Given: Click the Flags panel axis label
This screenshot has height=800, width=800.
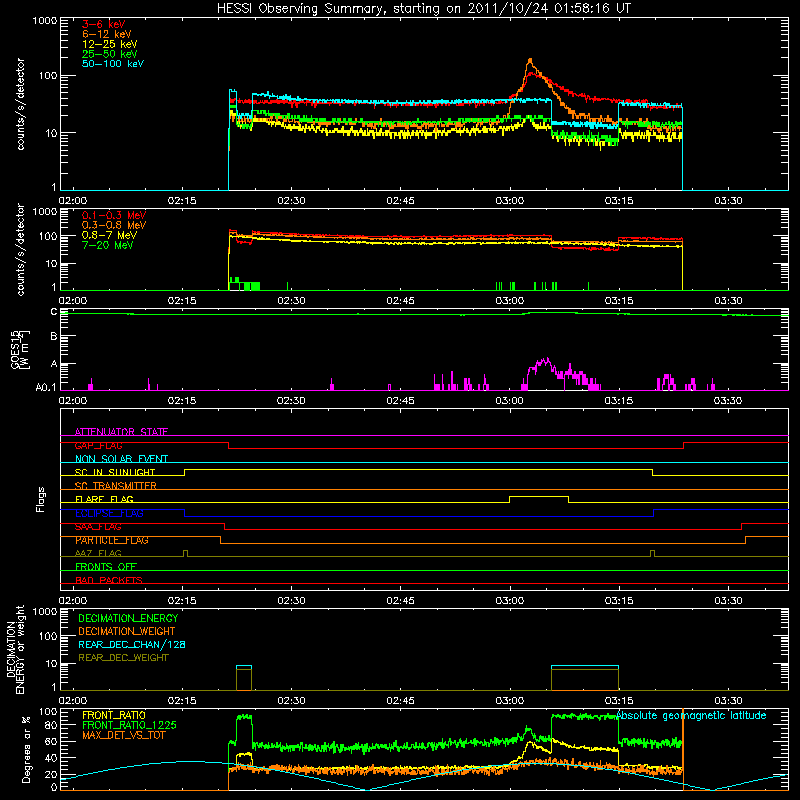Looking at the screenshot, I should click(x=41, y=499).
